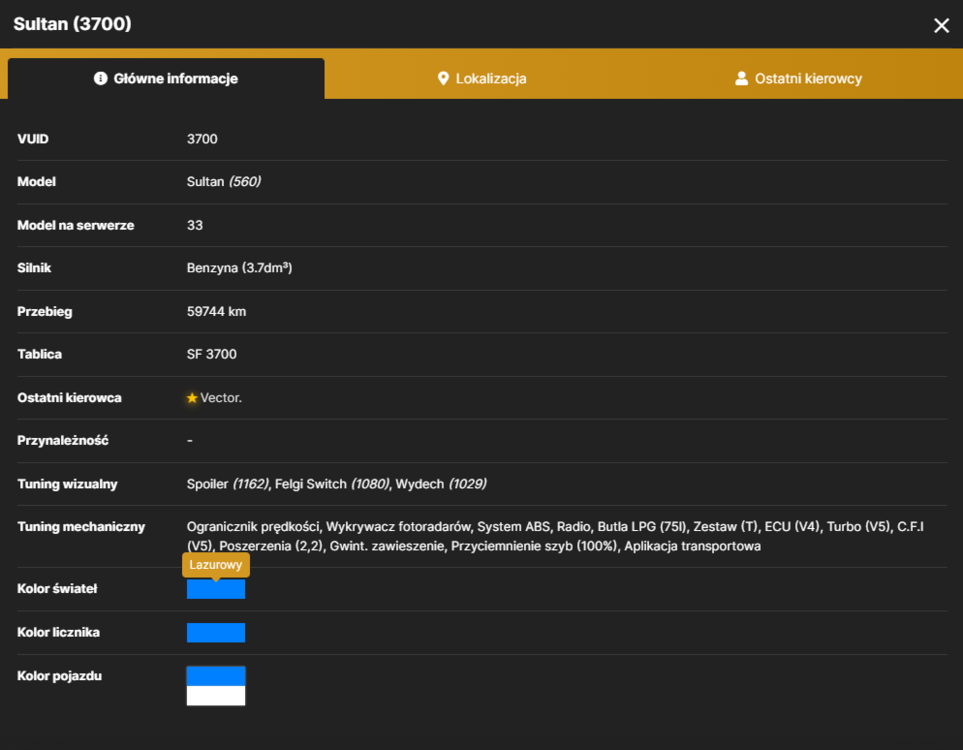The image size is (963, 750).
Task: Click the Kolor świateł blue swatch
Action: coord(216,589)
